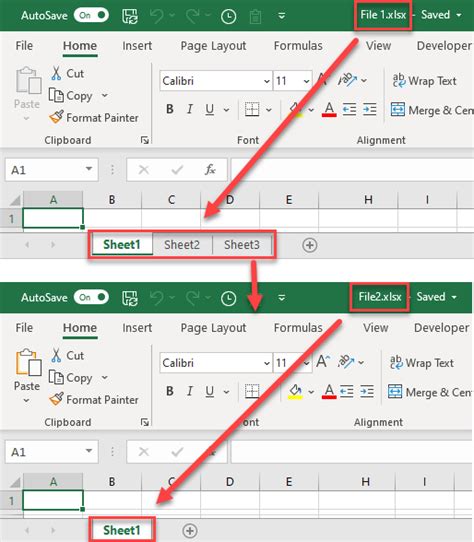Apply red Font Color in File2.xlsx
This screenshot has height=542, width=474.
point(329,392)
